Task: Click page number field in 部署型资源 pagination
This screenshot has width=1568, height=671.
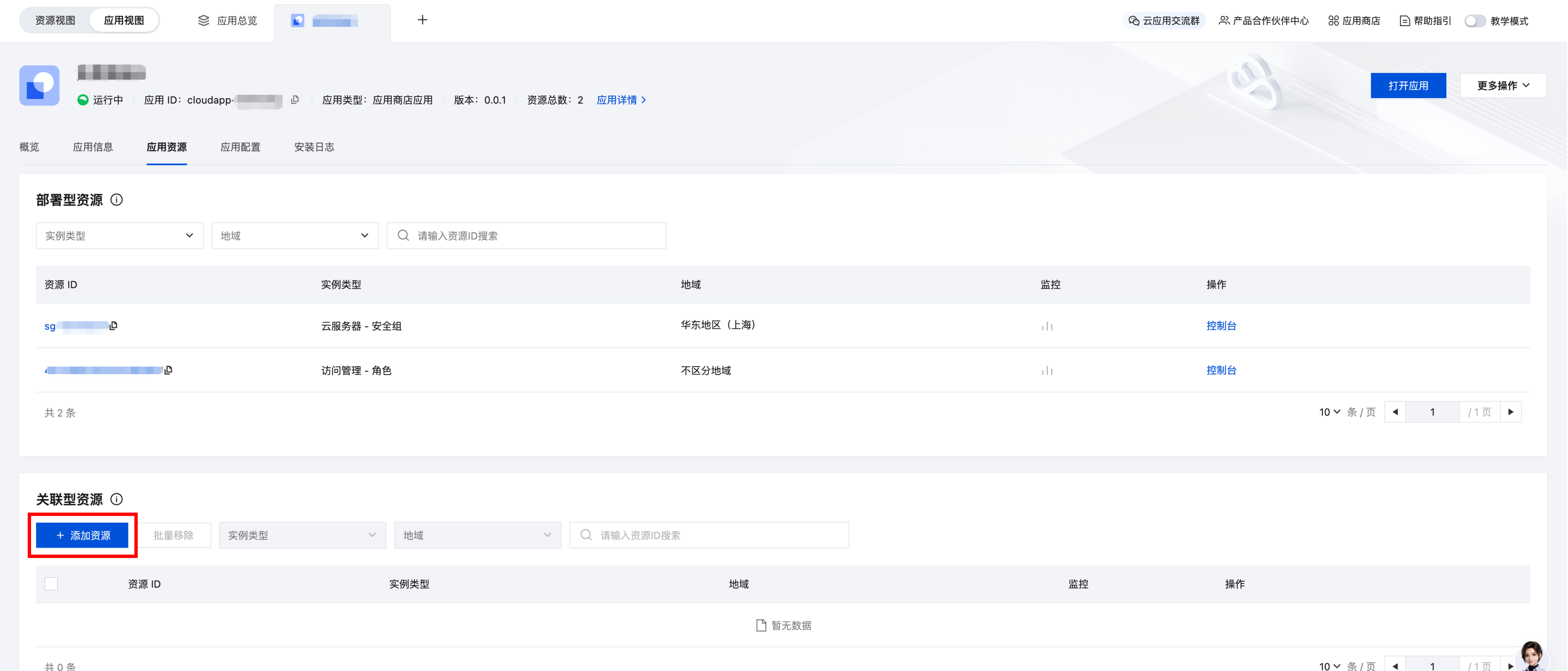Action: [1432, 412]
